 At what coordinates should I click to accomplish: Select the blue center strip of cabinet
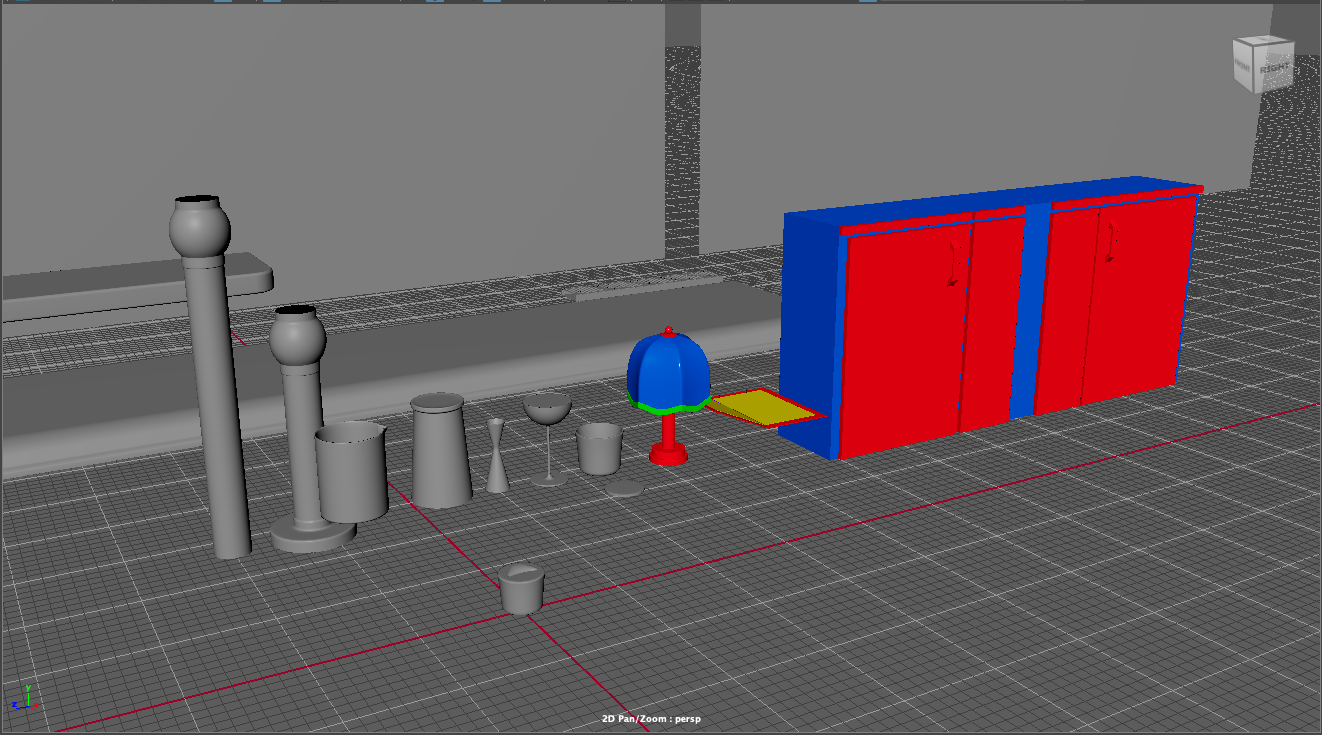(1032, 312)
